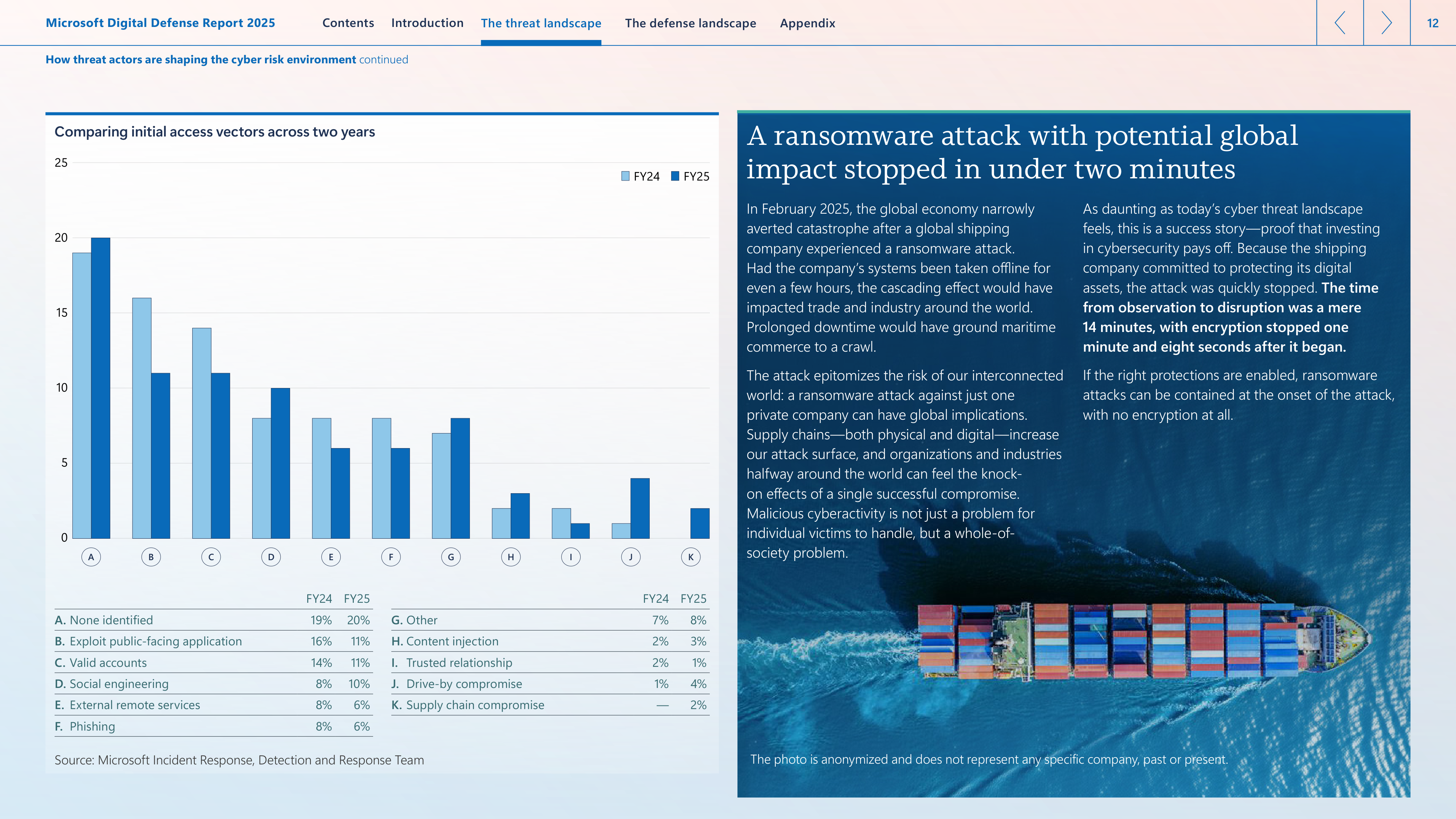Screen dimensions: 1456x819
Task: Click the chart title 'Comparing initial access vectors'
Action: pos(214,132)
